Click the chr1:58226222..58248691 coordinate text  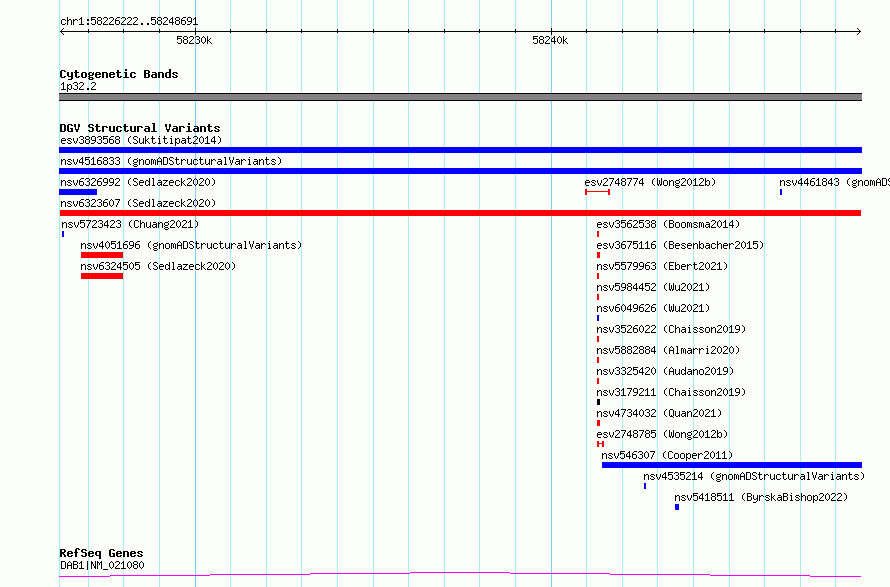coord(129,22)
